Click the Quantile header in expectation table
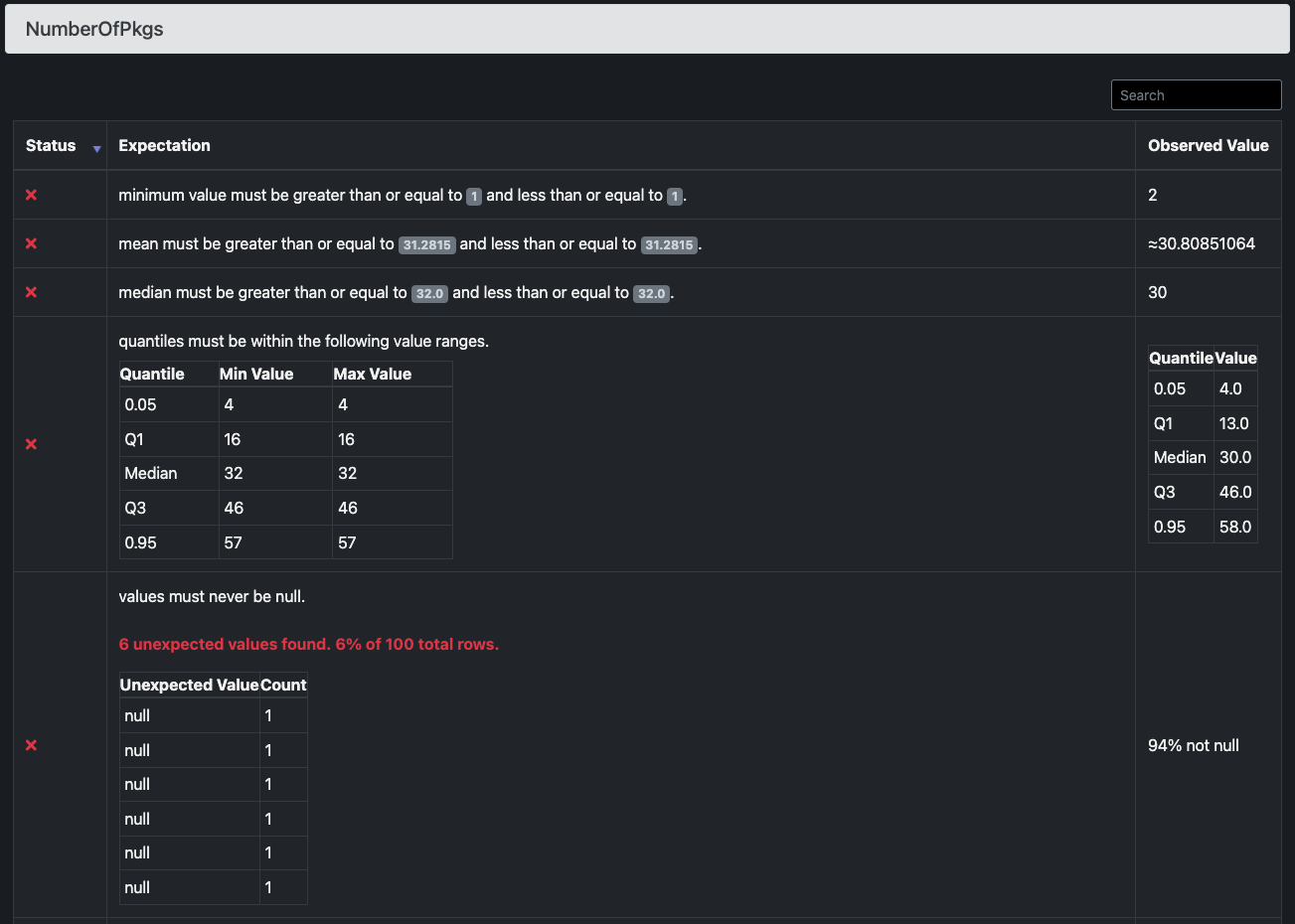The image size is (1295, 924). tap(152, 374)
